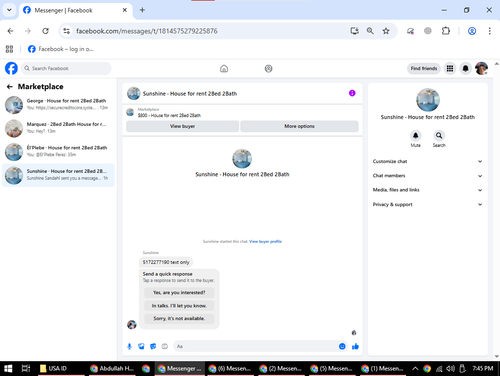Open the Notifications bell in Facebook header
This screenshot has height=376, width=500.
coord(465,68)
